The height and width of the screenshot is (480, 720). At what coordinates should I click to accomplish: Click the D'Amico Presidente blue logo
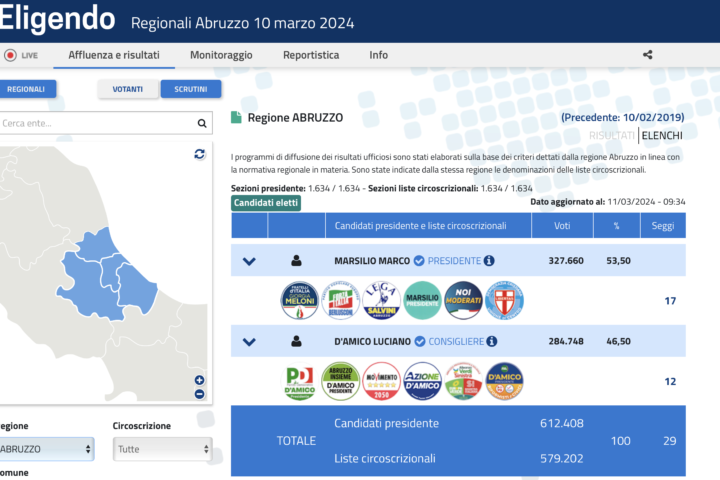(504, 381)
